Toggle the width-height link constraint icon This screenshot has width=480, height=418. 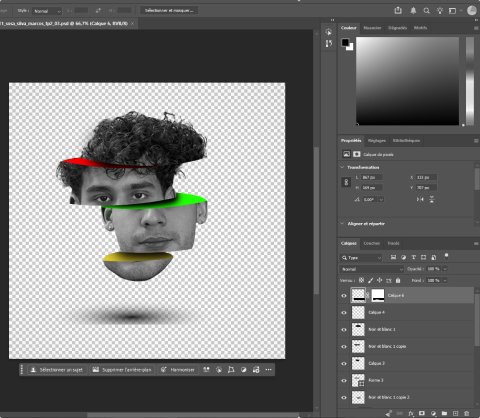346,182
